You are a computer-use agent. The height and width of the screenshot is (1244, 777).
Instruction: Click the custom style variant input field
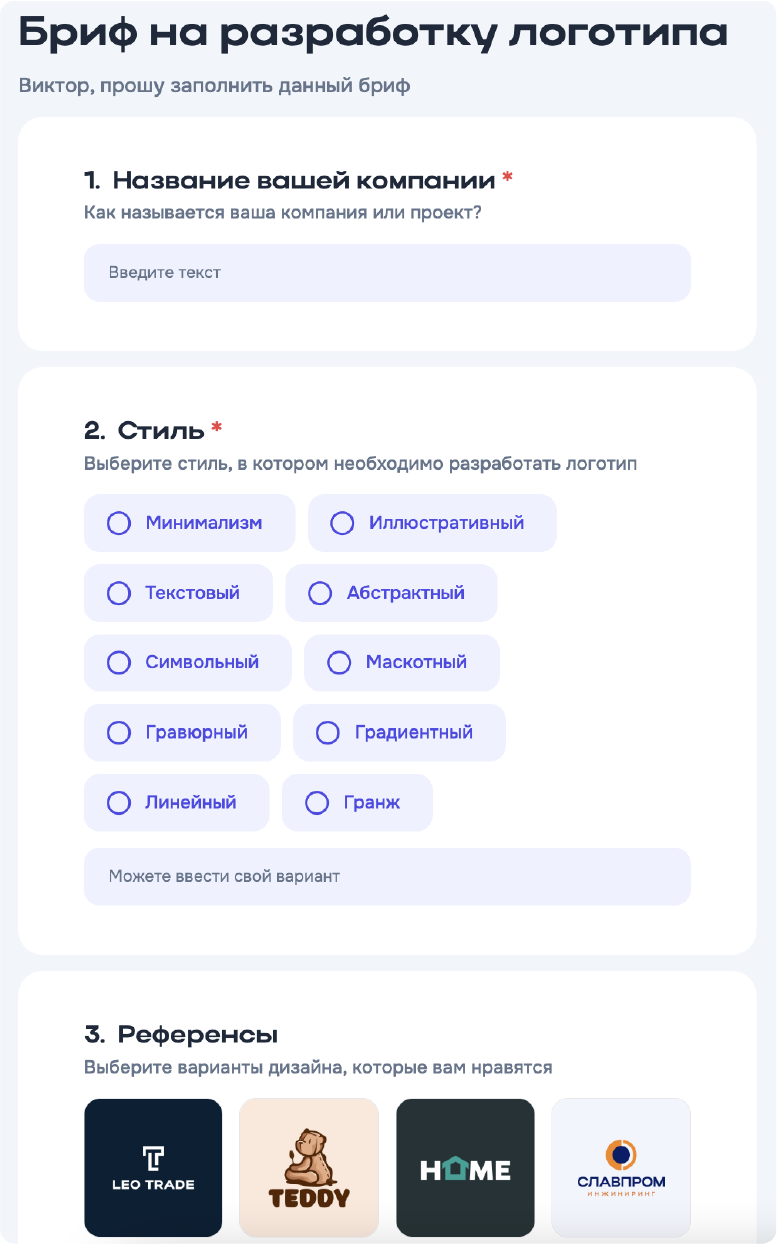pos(387,876)
